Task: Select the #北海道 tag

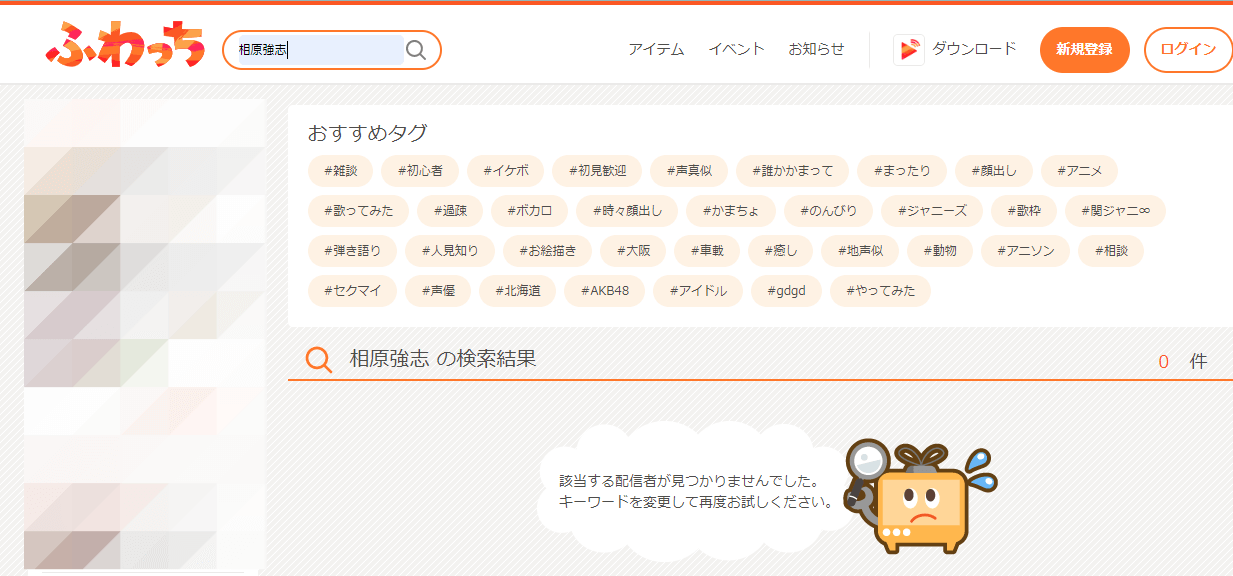Action: [x=517, y=291]
